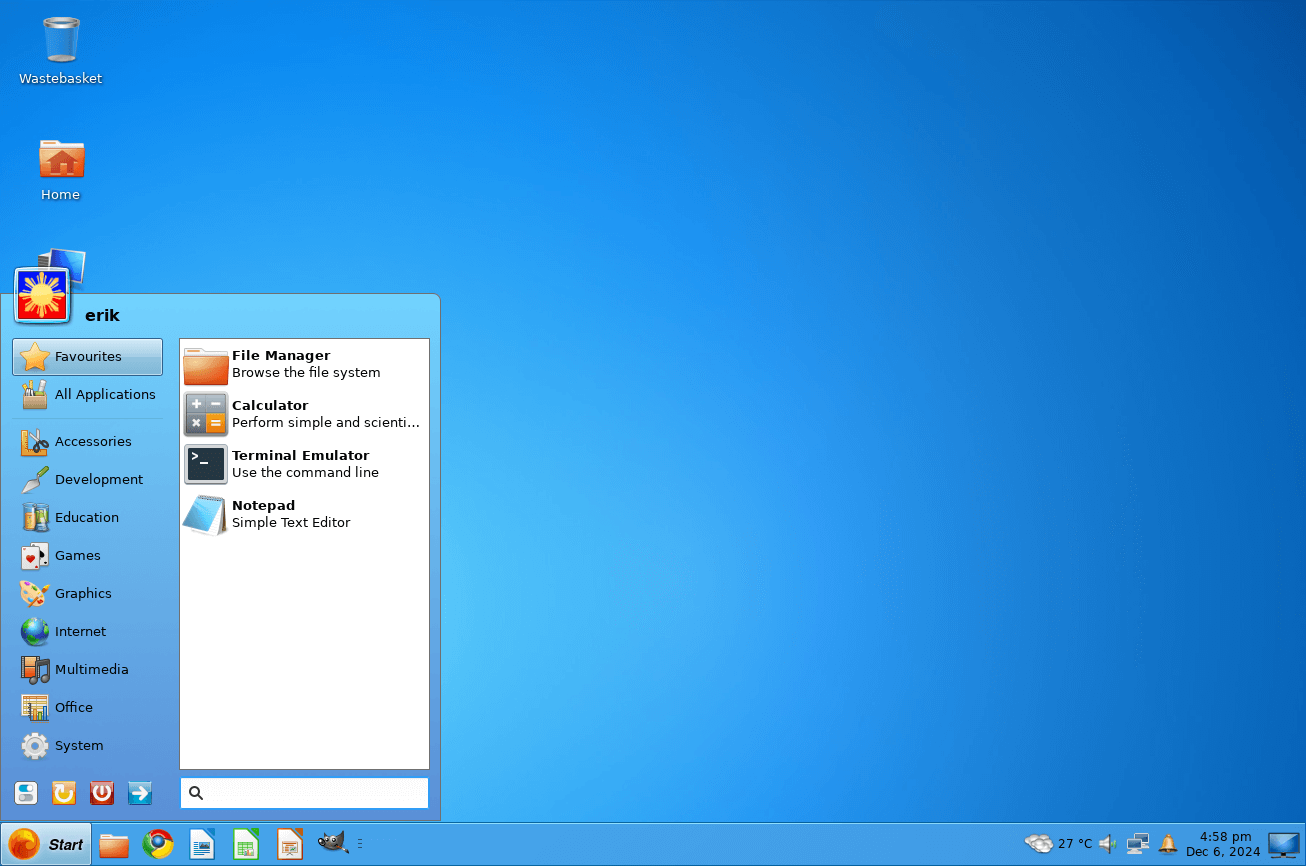Image resolution: width=1306 pixels, height=866 pixels.
Task: Launch Notepad from favourites
Action: 304,515
